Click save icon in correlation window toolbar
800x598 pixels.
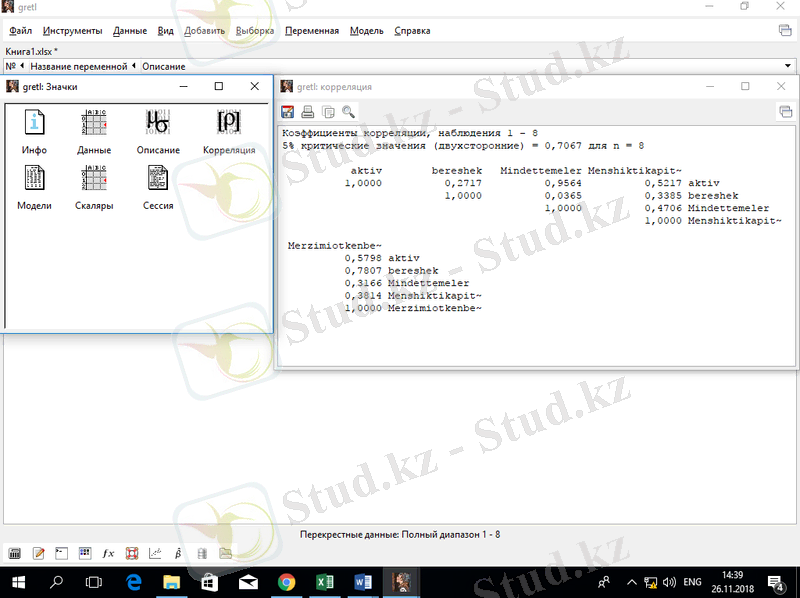(288, 112)
